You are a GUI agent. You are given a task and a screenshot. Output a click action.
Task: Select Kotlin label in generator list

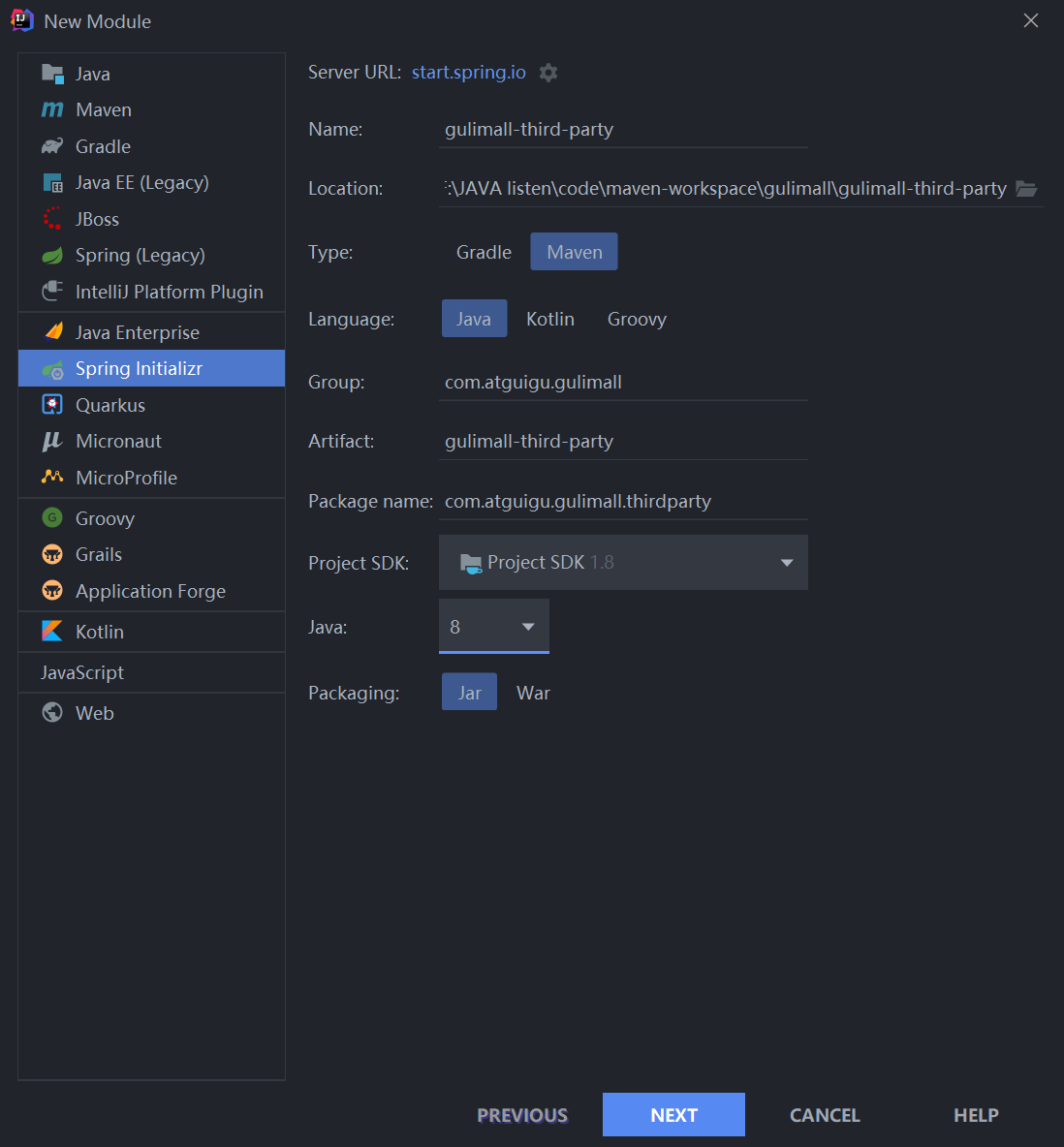pos(100,632)
